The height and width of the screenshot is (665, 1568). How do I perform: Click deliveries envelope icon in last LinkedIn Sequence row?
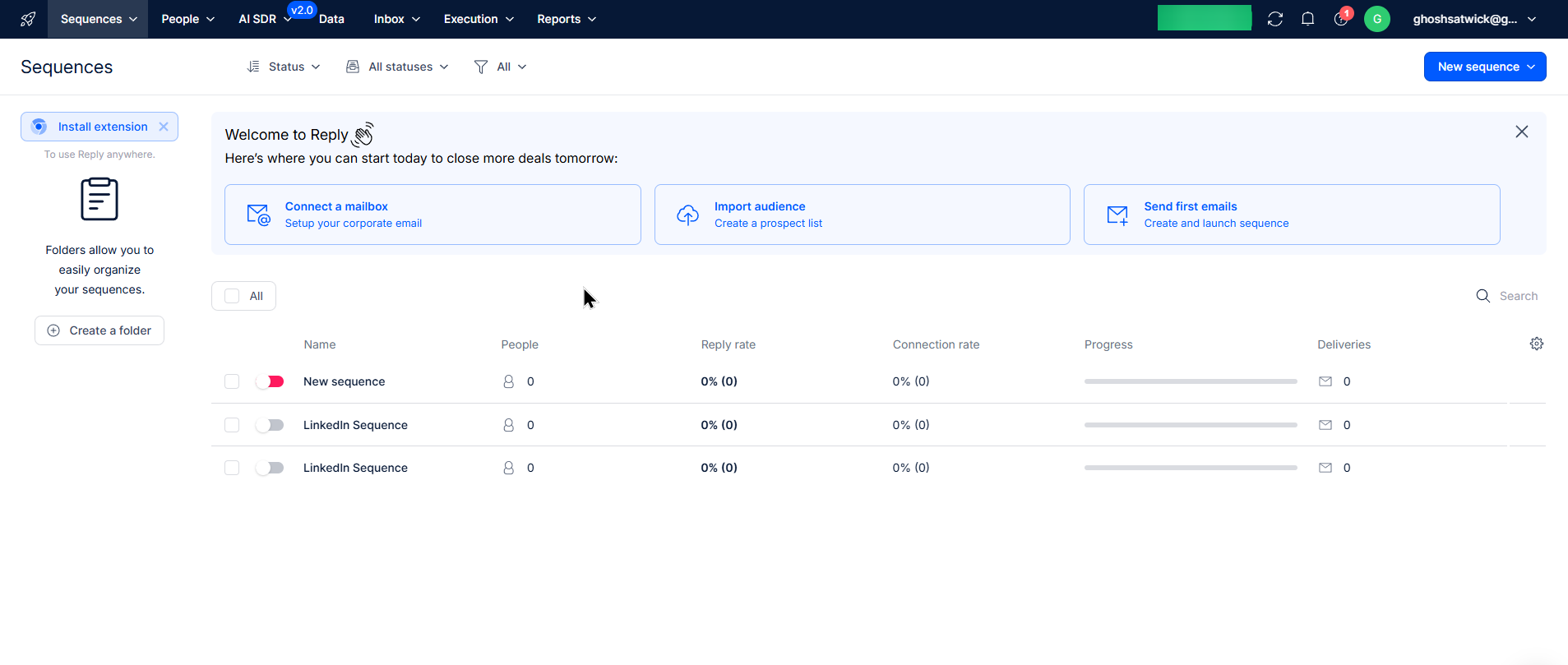click(1325, 468)
